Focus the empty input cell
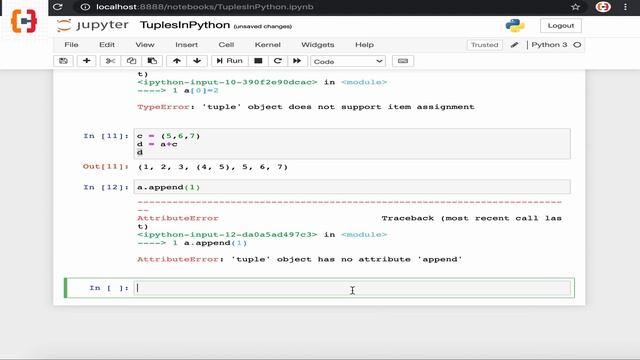The image size is (640, 360). point(352,288)
